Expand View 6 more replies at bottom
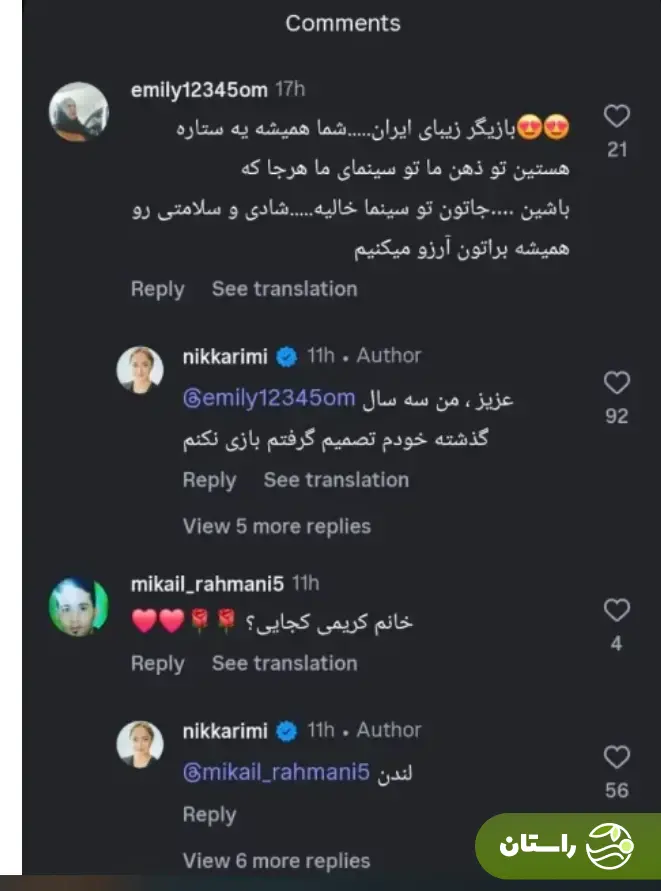 pos(275,861)
